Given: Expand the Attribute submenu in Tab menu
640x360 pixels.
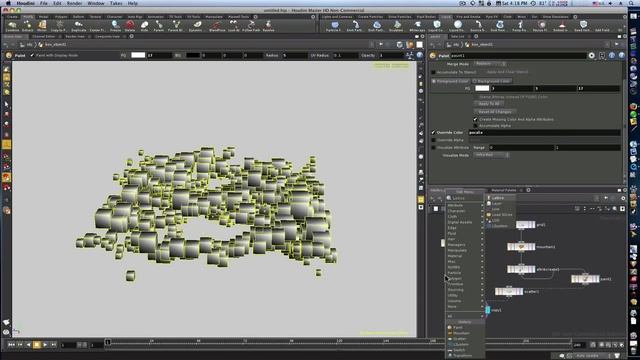Looking at the screenshot, I should pos(464,205).
